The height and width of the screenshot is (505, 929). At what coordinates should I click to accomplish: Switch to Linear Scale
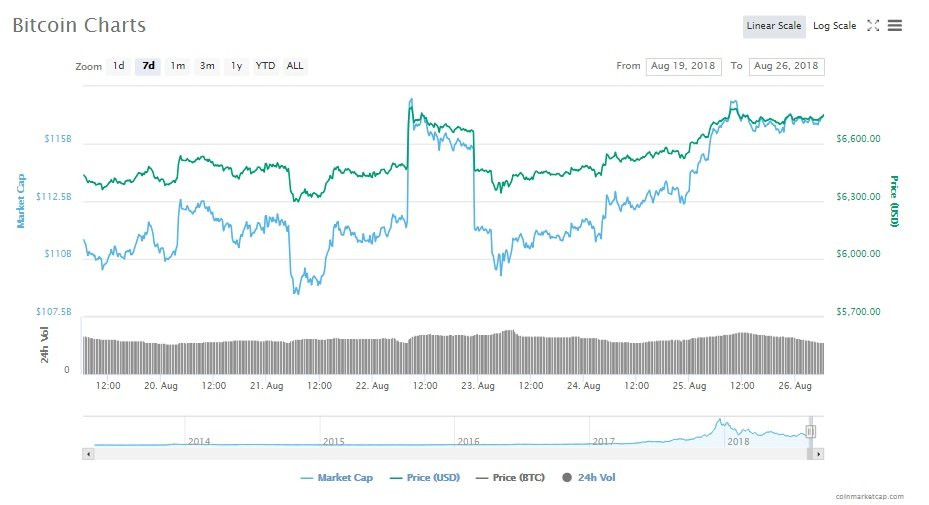point(774,26)
